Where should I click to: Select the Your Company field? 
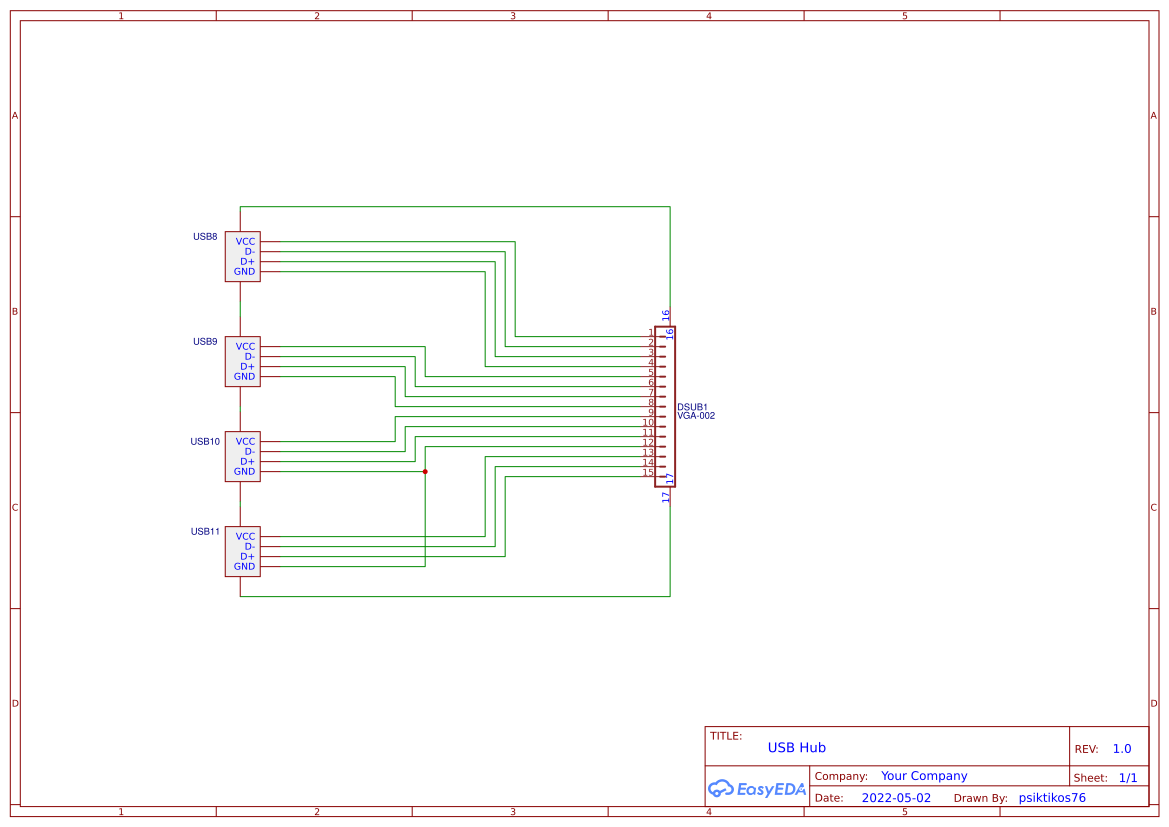[924, 775]
